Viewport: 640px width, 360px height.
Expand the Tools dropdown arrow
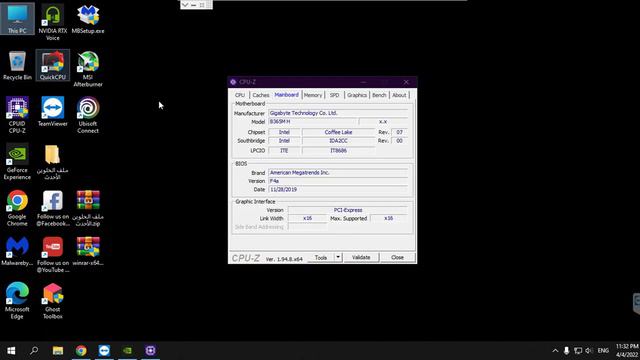coord(338,258)
